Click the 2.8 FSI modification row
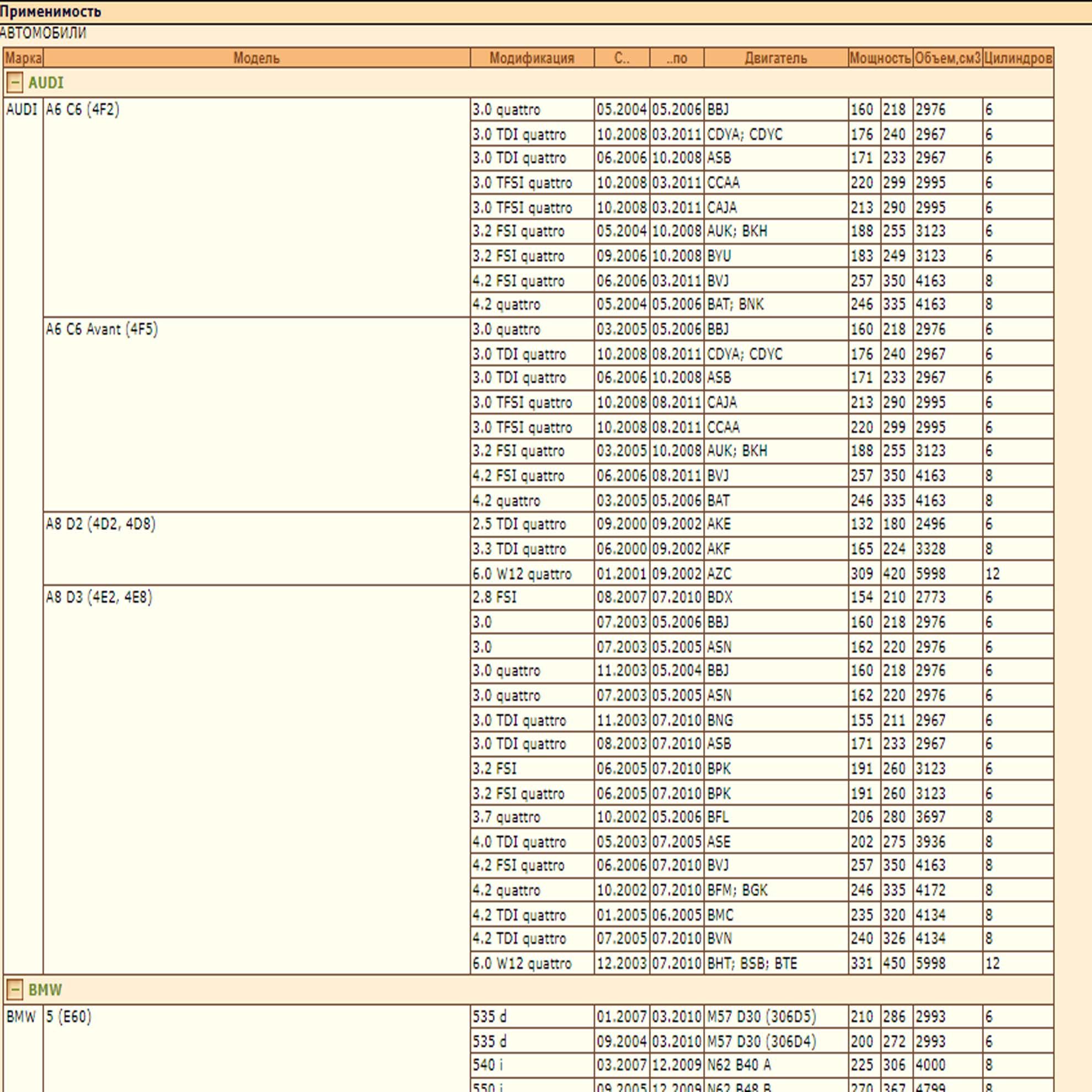Viewport: 1092px width, 1092px height. [x=495, y=597]
